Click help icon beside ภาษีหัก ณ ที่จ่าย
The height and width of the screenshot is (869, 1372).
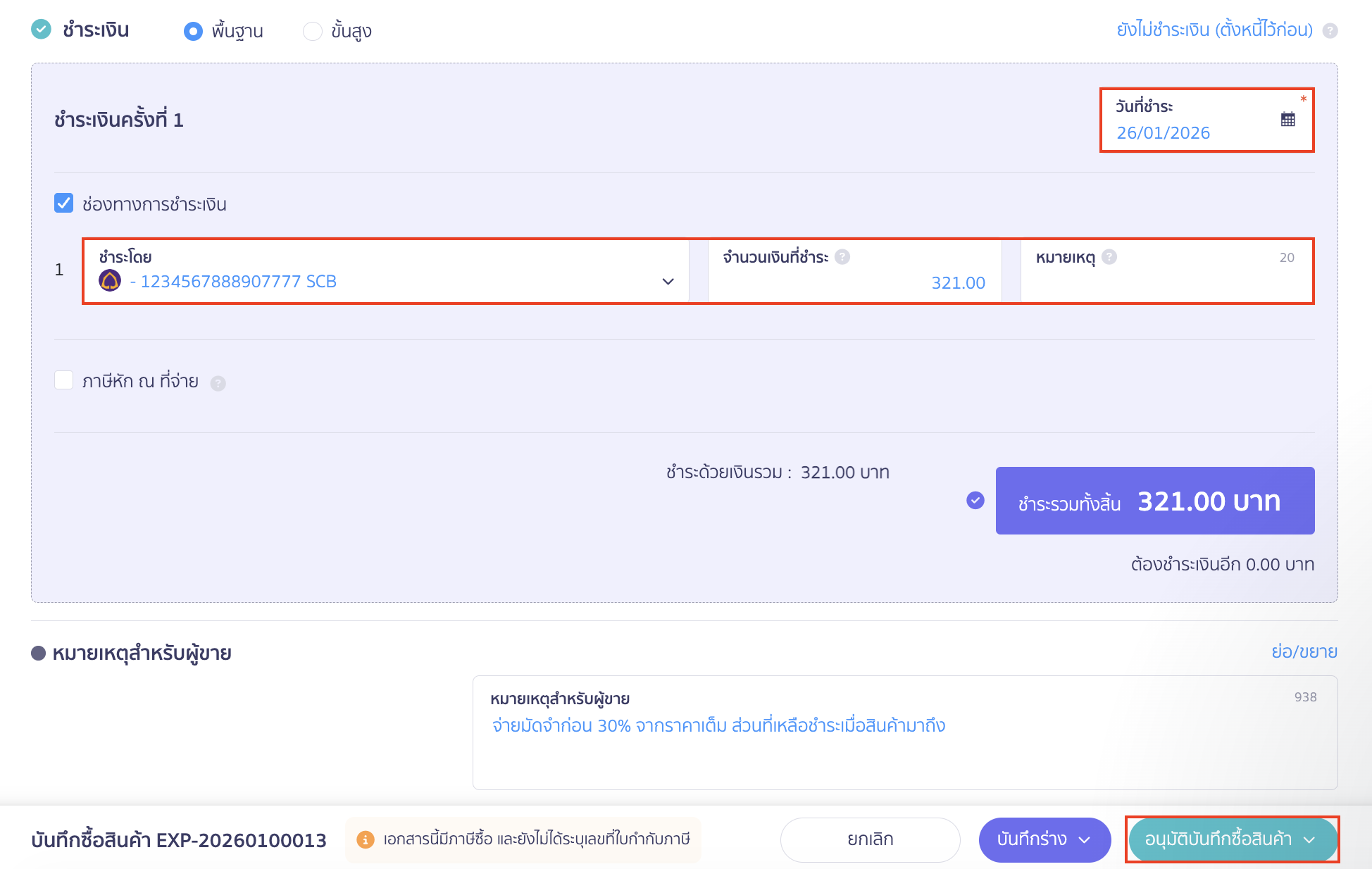pos(218,383)
